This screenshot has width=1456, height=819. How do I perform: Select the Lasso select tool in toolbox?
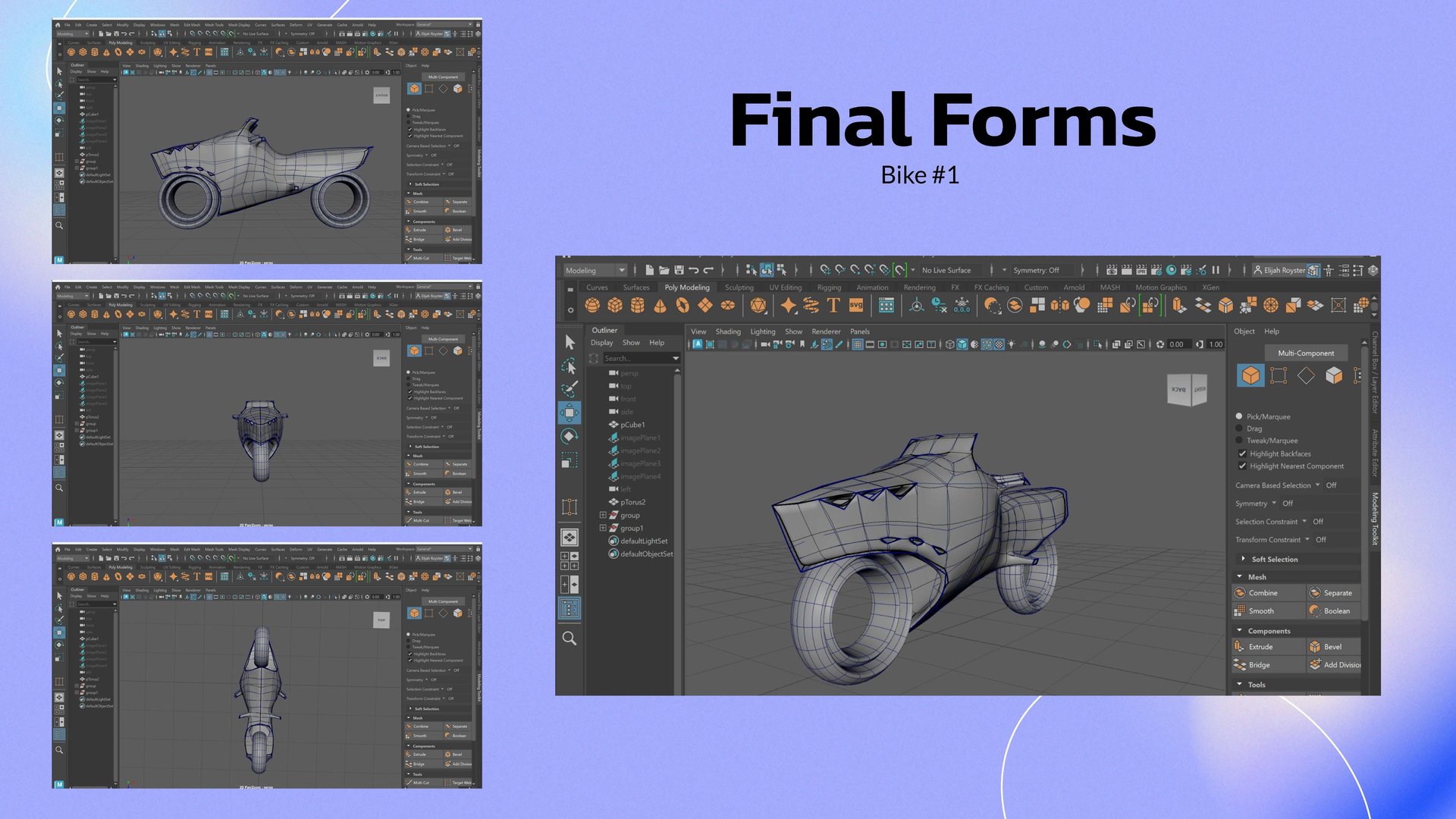[x=570, y=367]
